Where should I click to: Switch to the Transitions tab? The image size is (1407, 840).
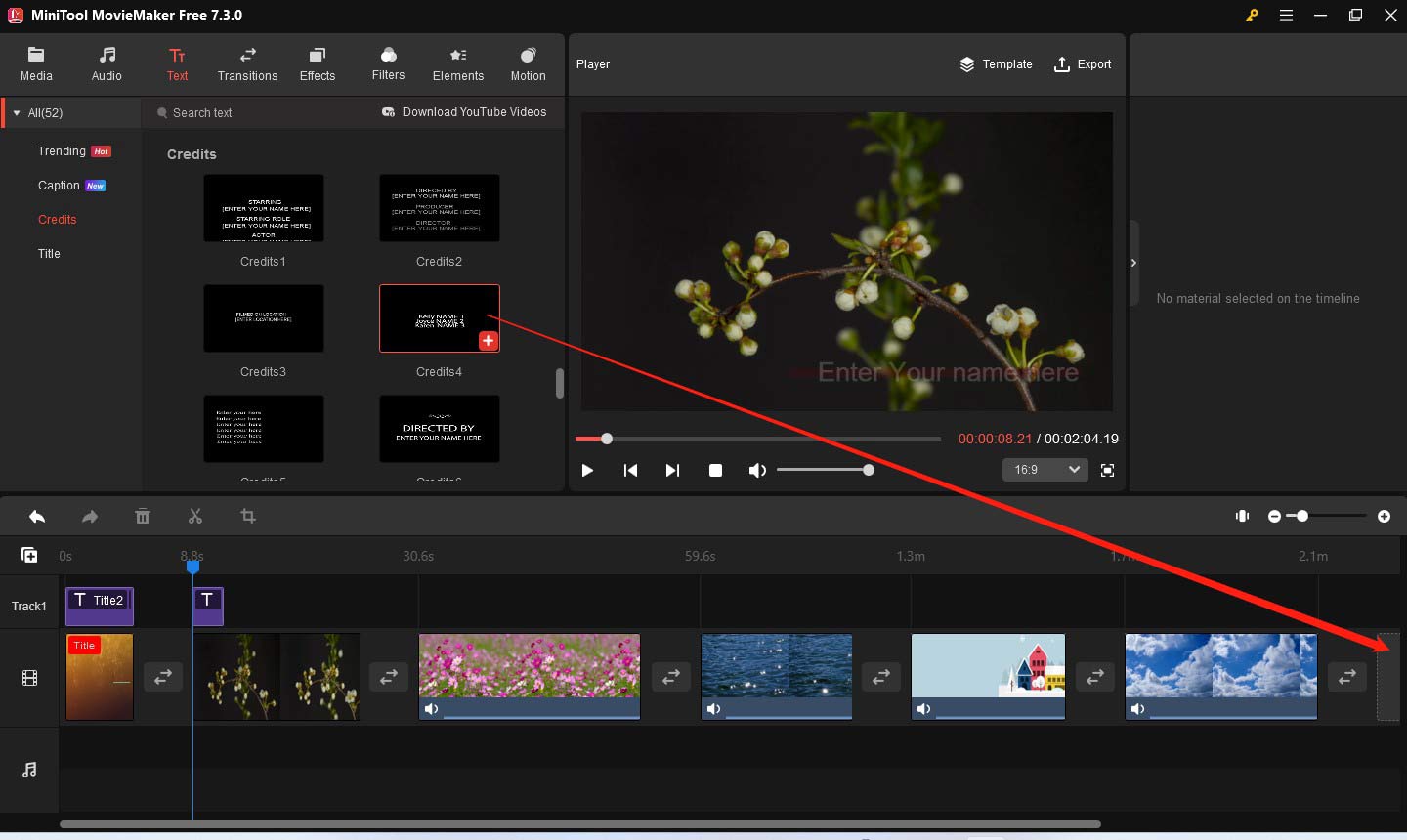coord(247,64)
